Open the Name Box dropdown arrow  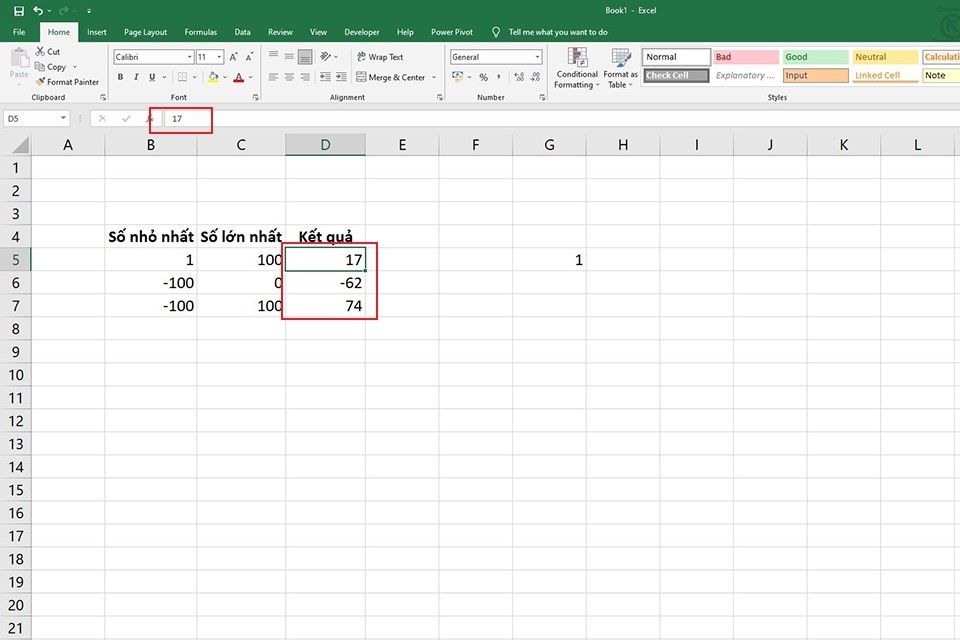63,118
